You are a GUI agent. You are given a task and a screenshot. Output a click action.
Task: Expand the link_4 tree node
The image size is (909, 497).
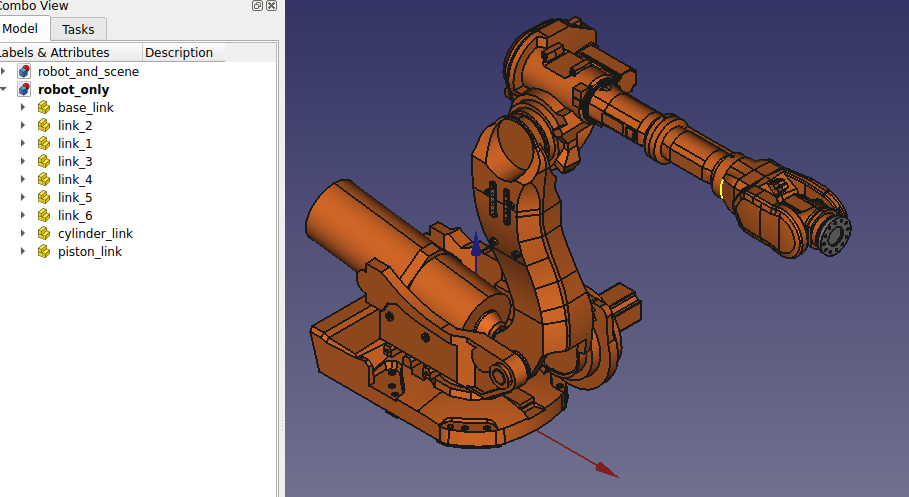(23, 180)
